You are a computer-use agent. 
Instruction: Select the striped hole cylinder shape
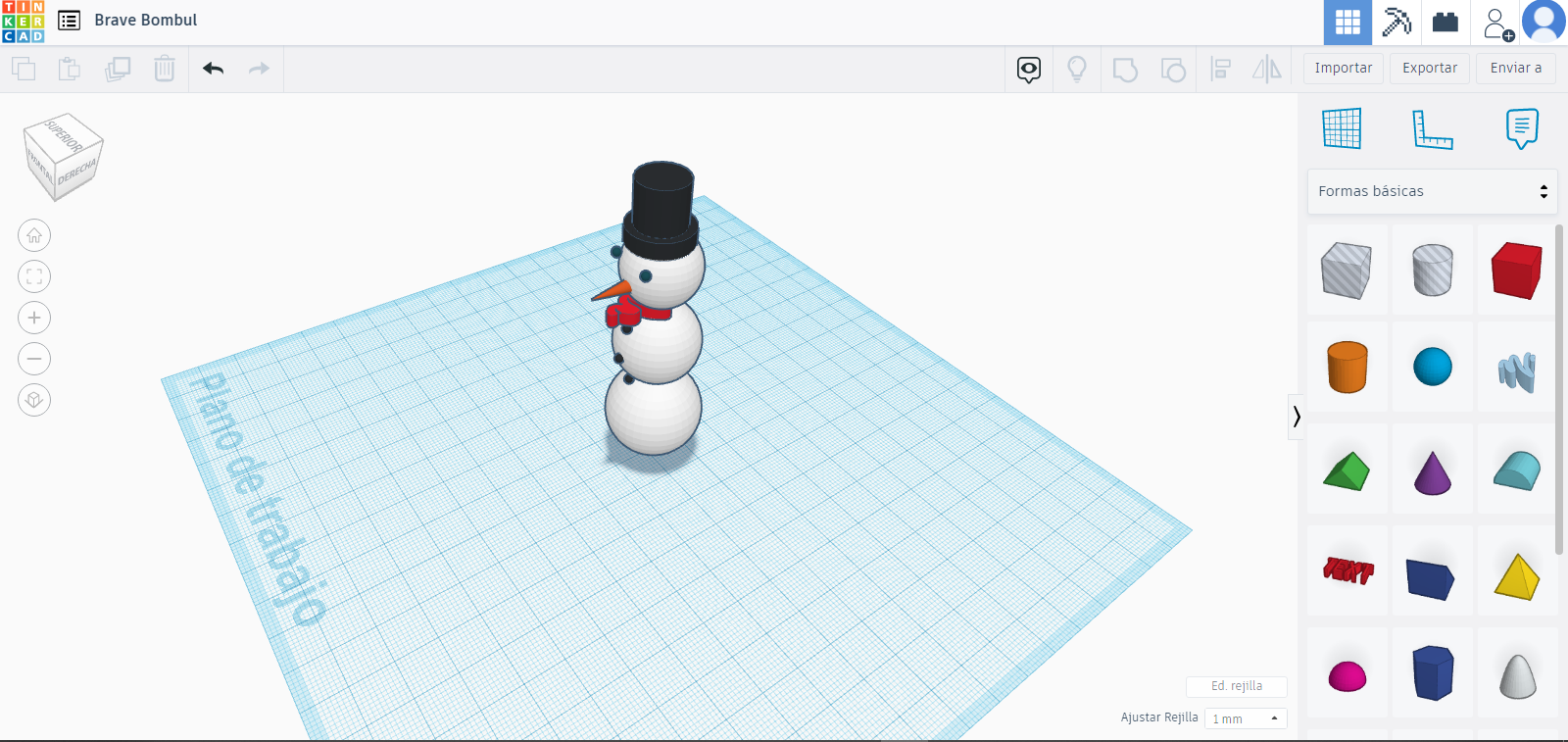[1433, 270]
